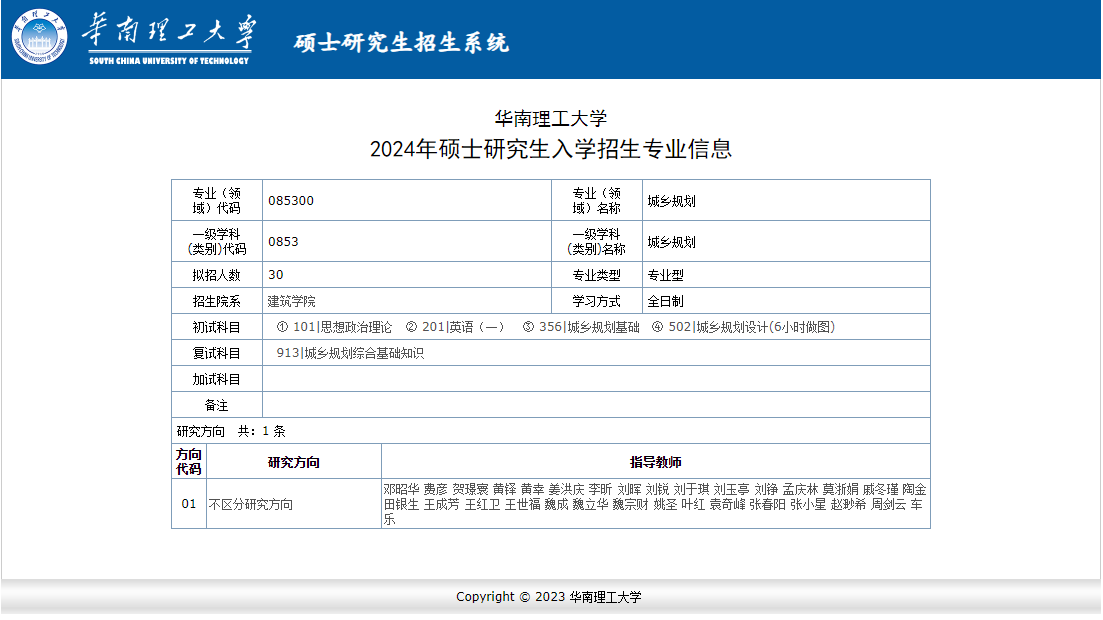Click the 不区分研究方向 research direction cell
Screen dimensions: 1103x620
pos(251,505)
